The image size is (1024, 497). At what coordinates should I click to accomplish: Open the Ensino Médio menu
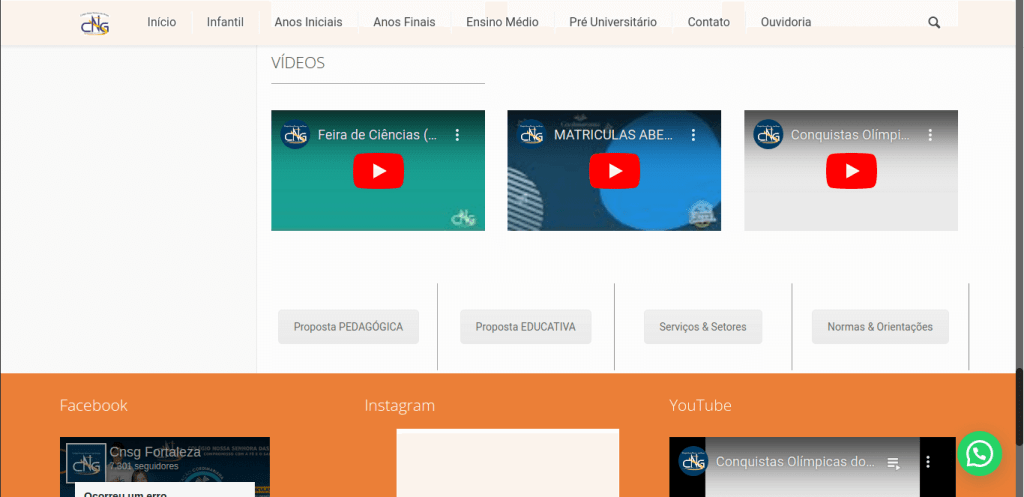[x=502, y=22]
